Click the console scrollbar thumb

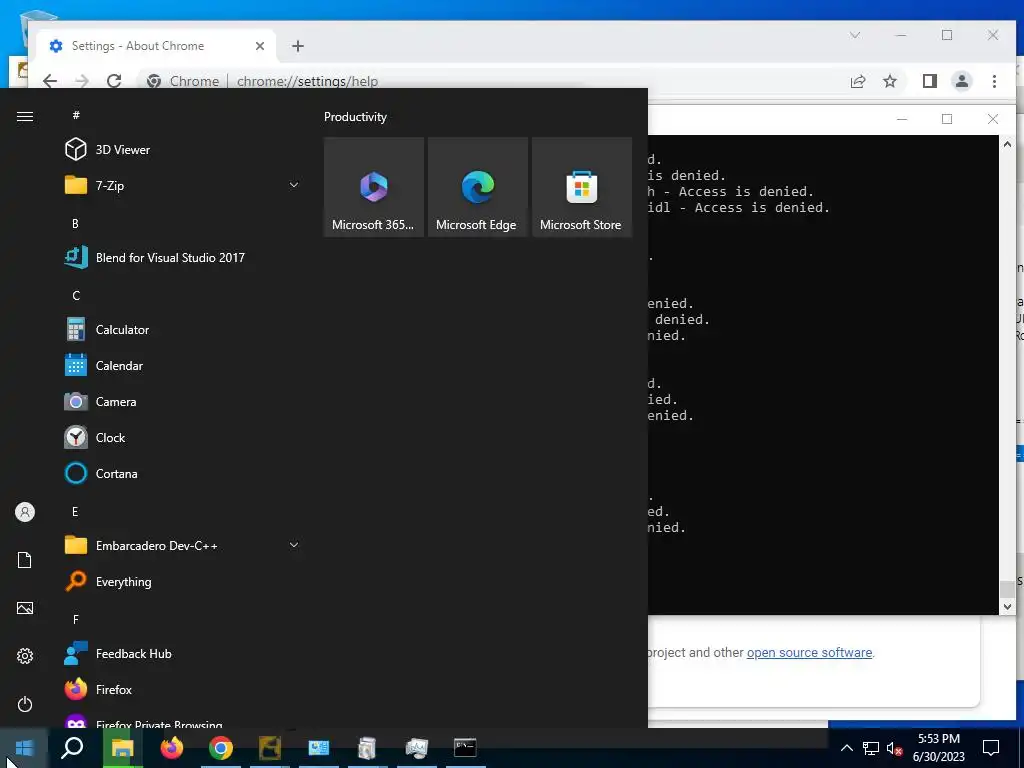(x=1007, y=588)
